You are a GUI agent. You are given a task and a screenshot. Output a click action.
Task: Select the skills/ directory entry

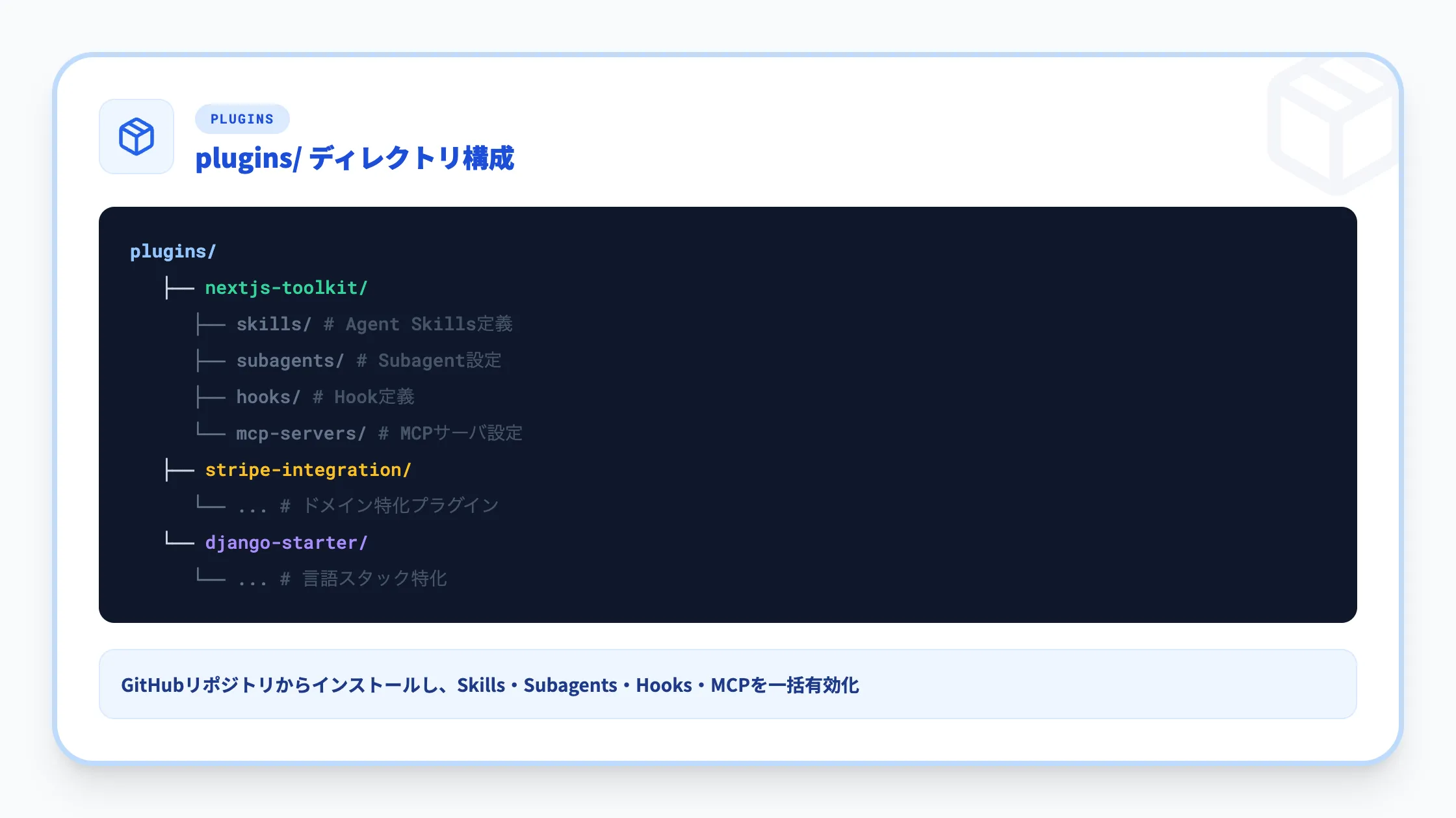coord(272,324)
